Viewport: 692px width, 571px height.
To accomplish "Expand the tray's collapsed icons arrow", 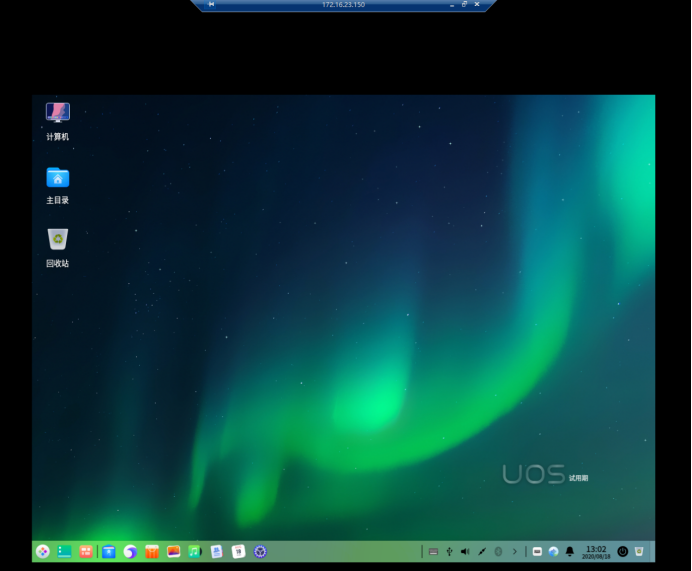I will point(515,552).
